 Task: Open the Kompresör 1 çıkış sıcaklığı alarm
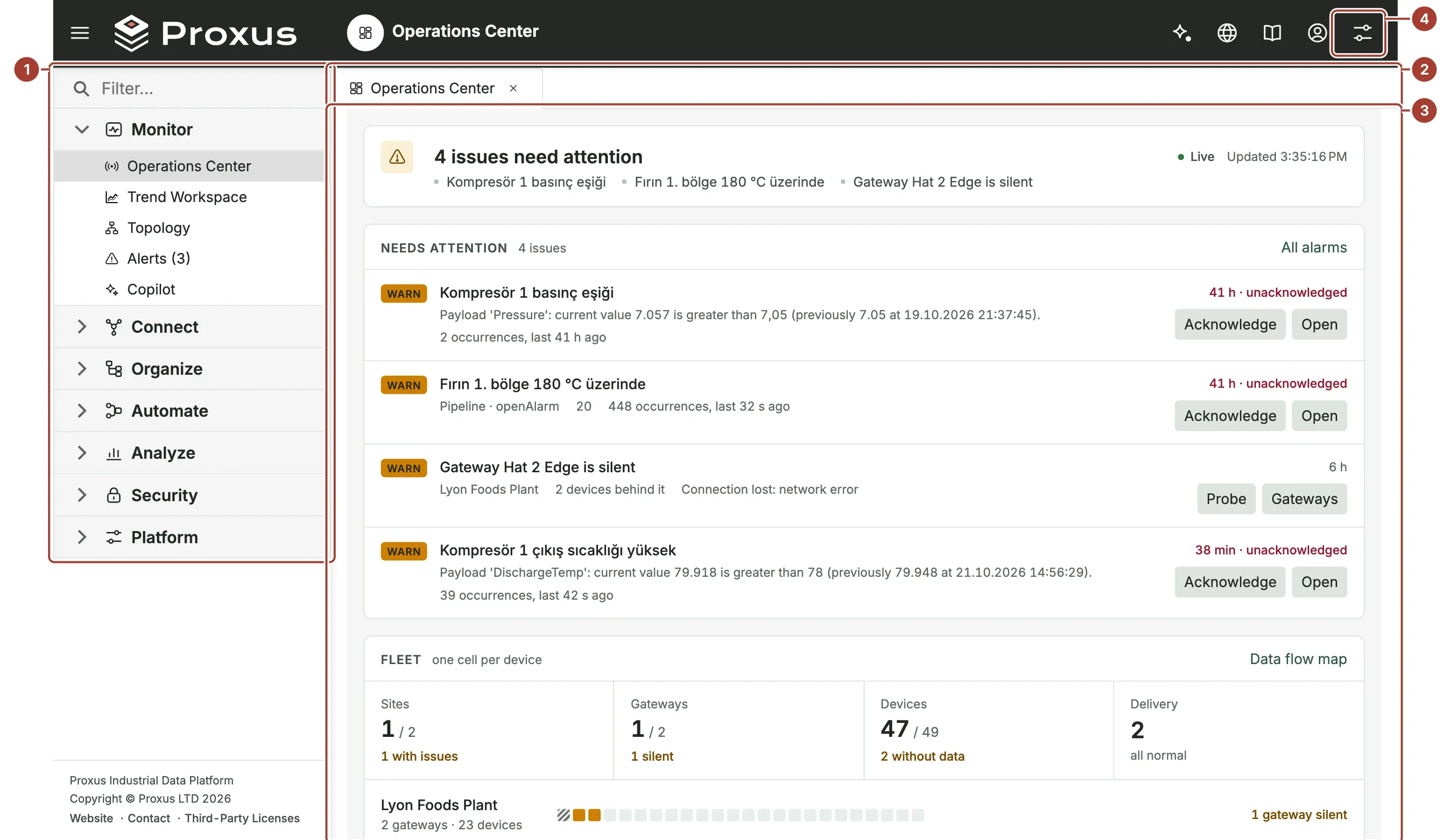coord(1318,582)
